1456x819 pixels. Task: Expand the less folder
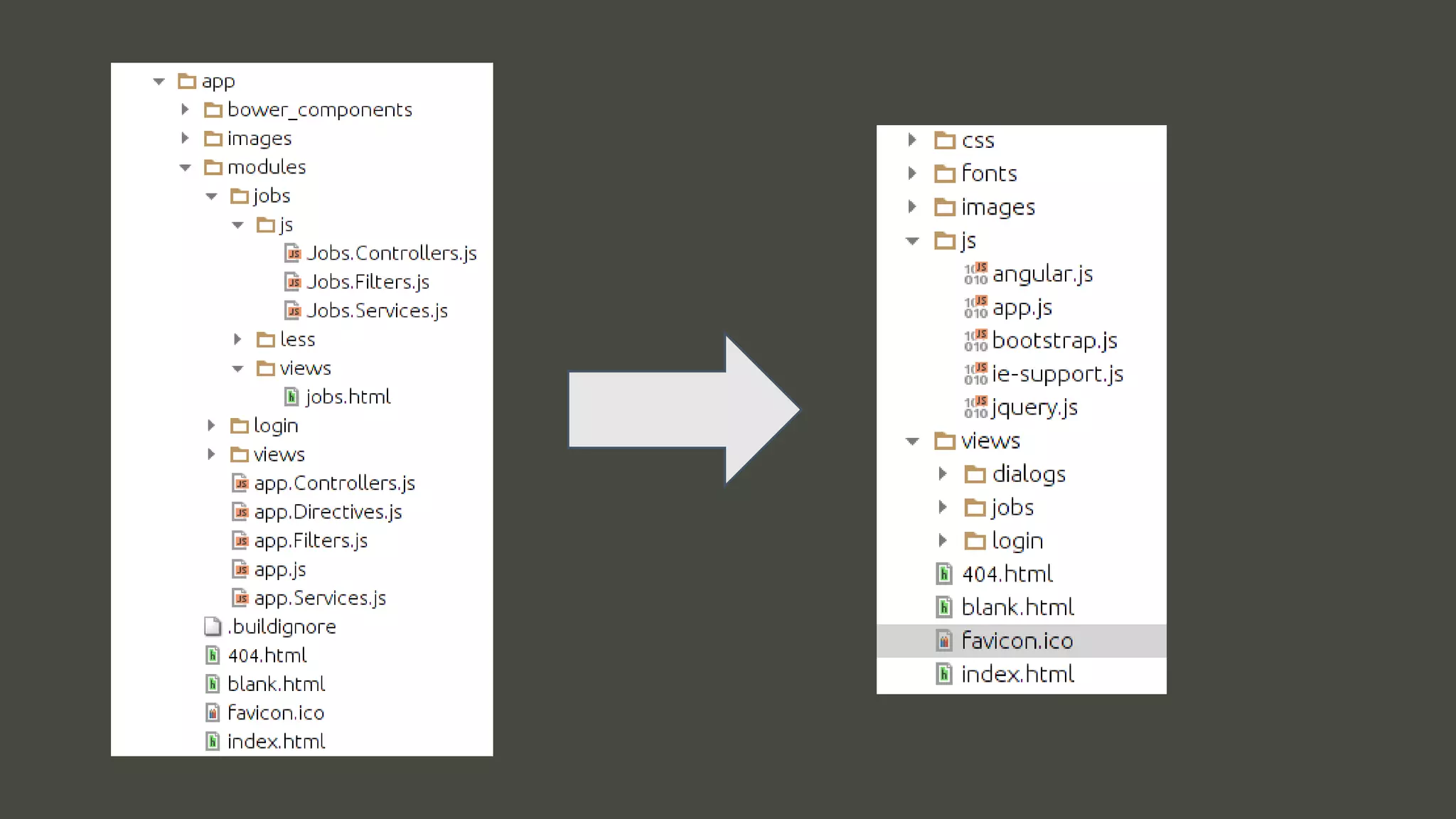(x=237, y=340)
